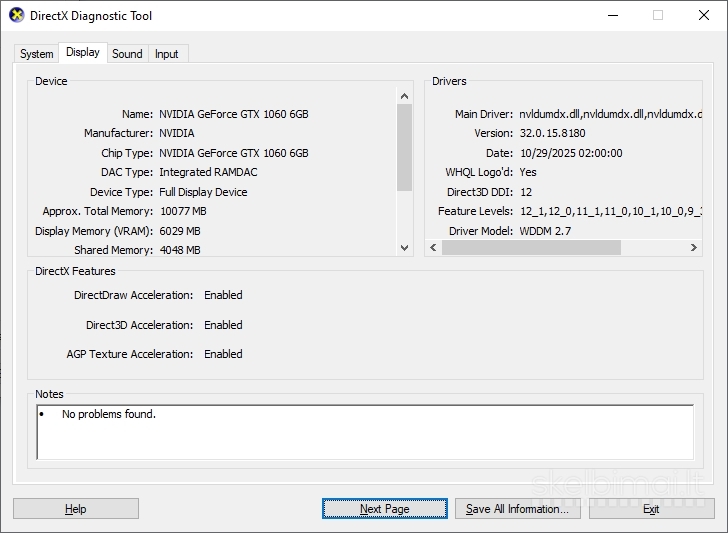Switch to the System tab
The image size is (728, 533).
[37, 54]
